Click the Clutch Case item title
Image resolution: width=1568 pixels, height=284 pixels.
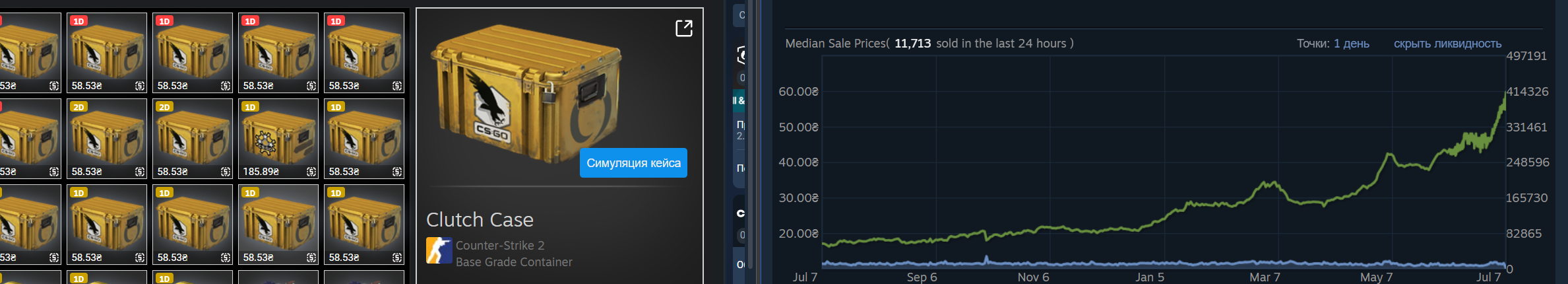480,219
